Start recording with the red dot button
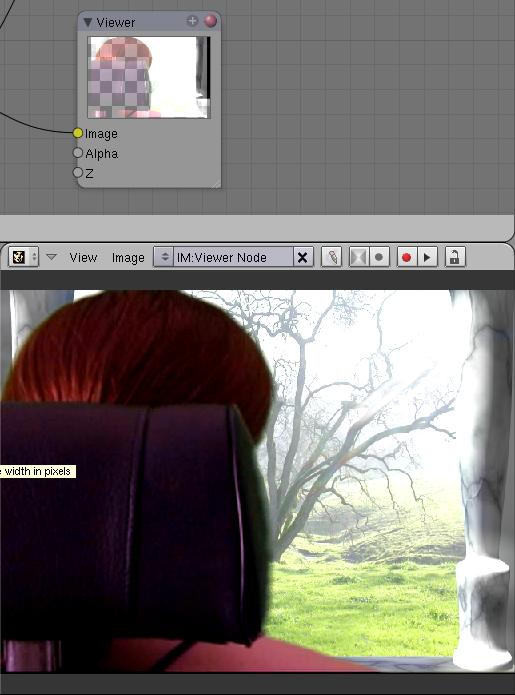The image size is (515, 695). pyautogui.click(x=406, y=257)
